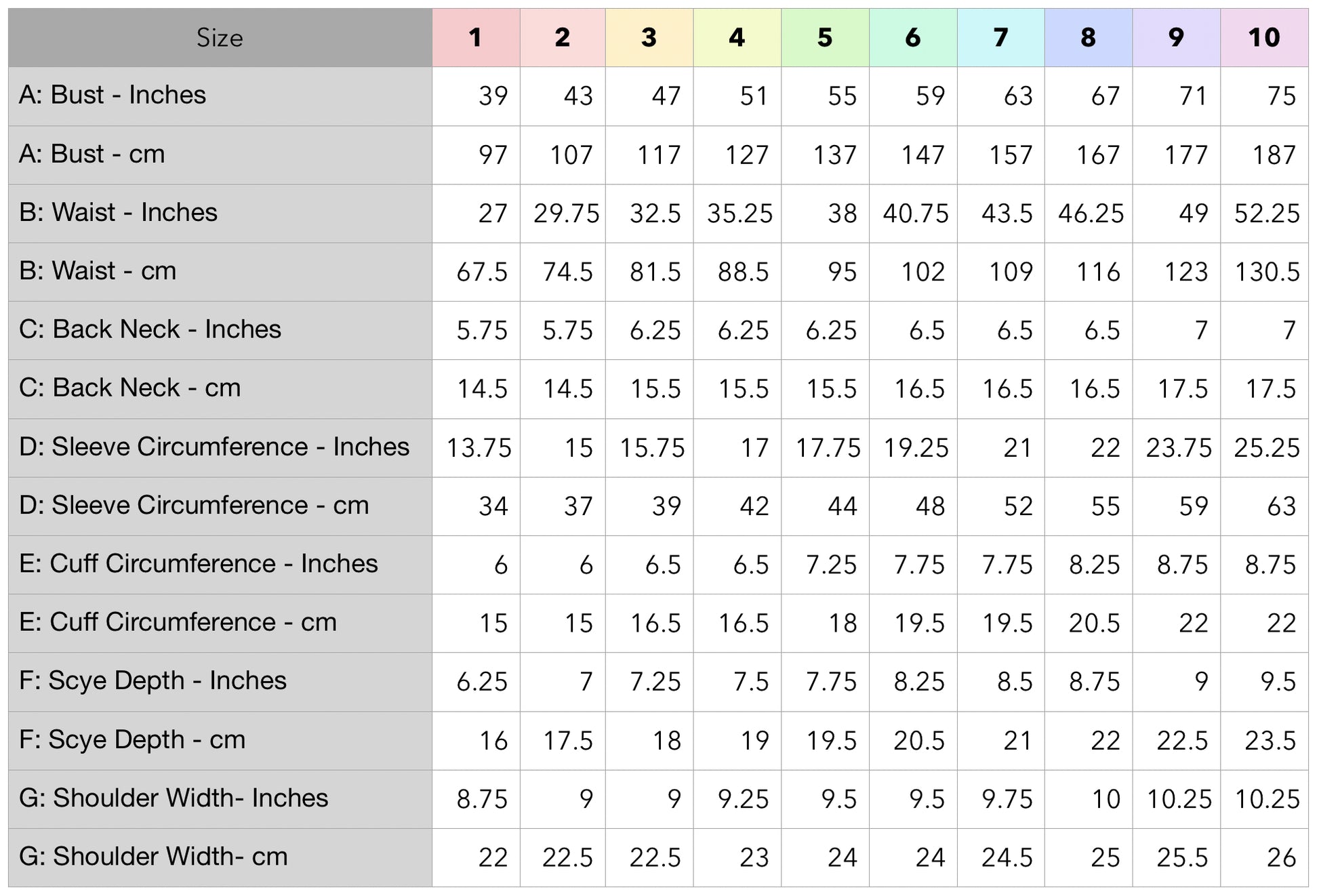Image resolution: width=1319 pixels, height=896 pixels.
Task: Select the 'B: Waist - cm' row label
Action: (x=98, y=271)
